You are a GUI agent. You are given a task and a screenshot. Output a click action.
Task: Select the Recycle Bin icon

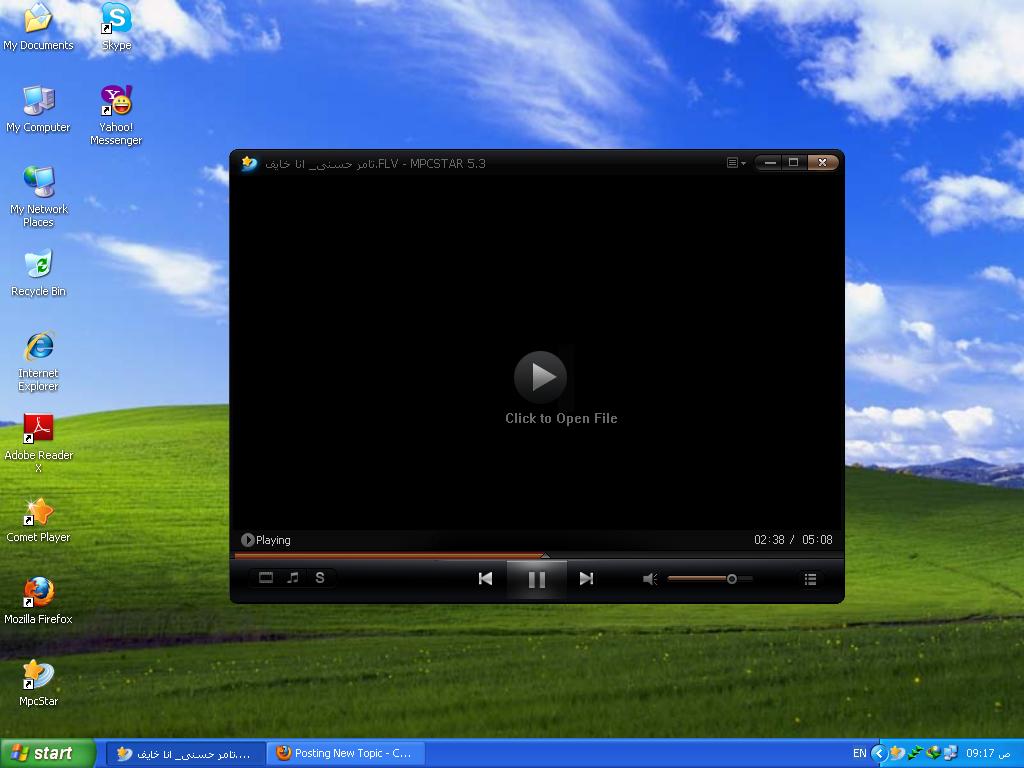coord(39,274)
